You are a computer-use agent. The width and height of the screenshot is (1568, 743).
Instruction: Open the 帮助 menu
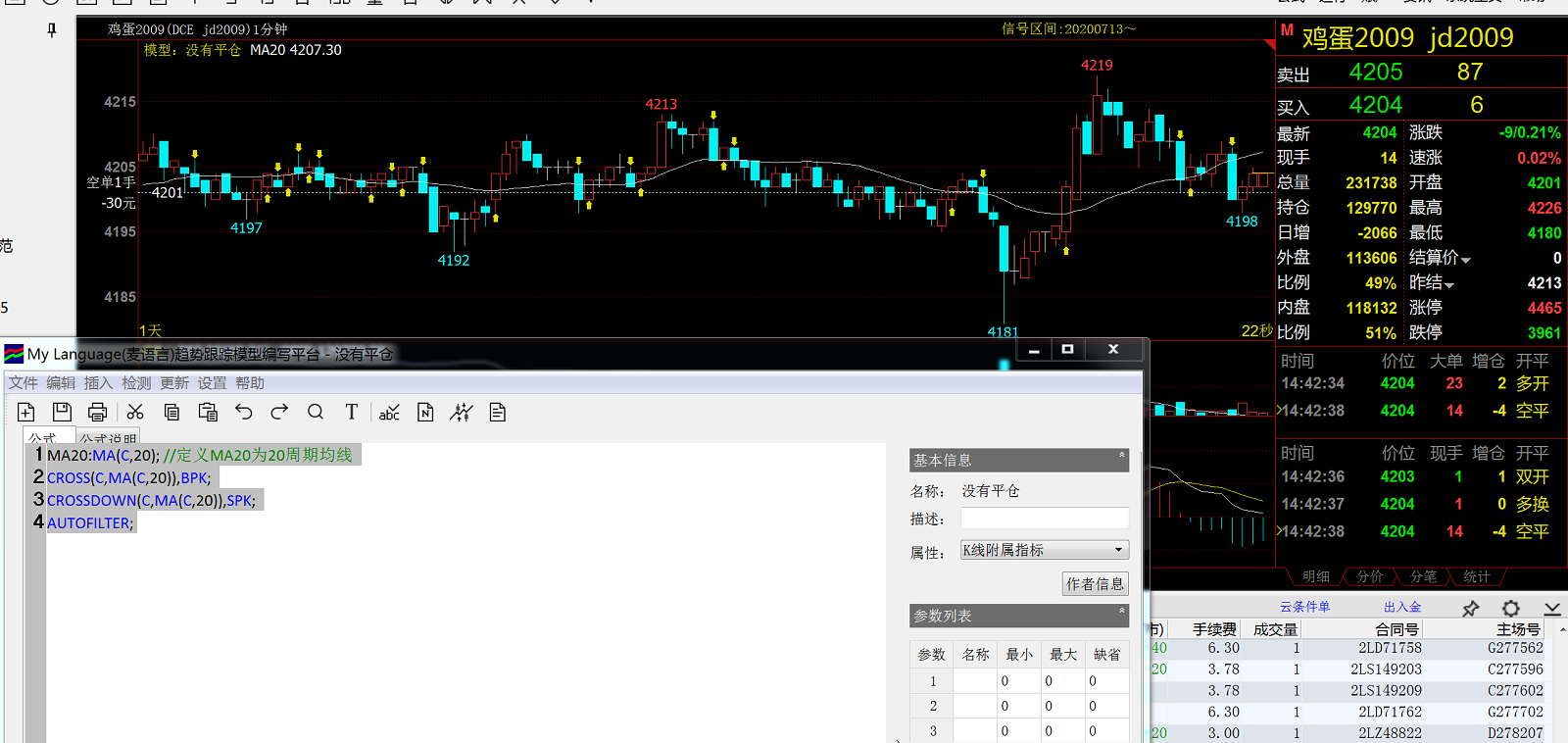coord(250,383)
